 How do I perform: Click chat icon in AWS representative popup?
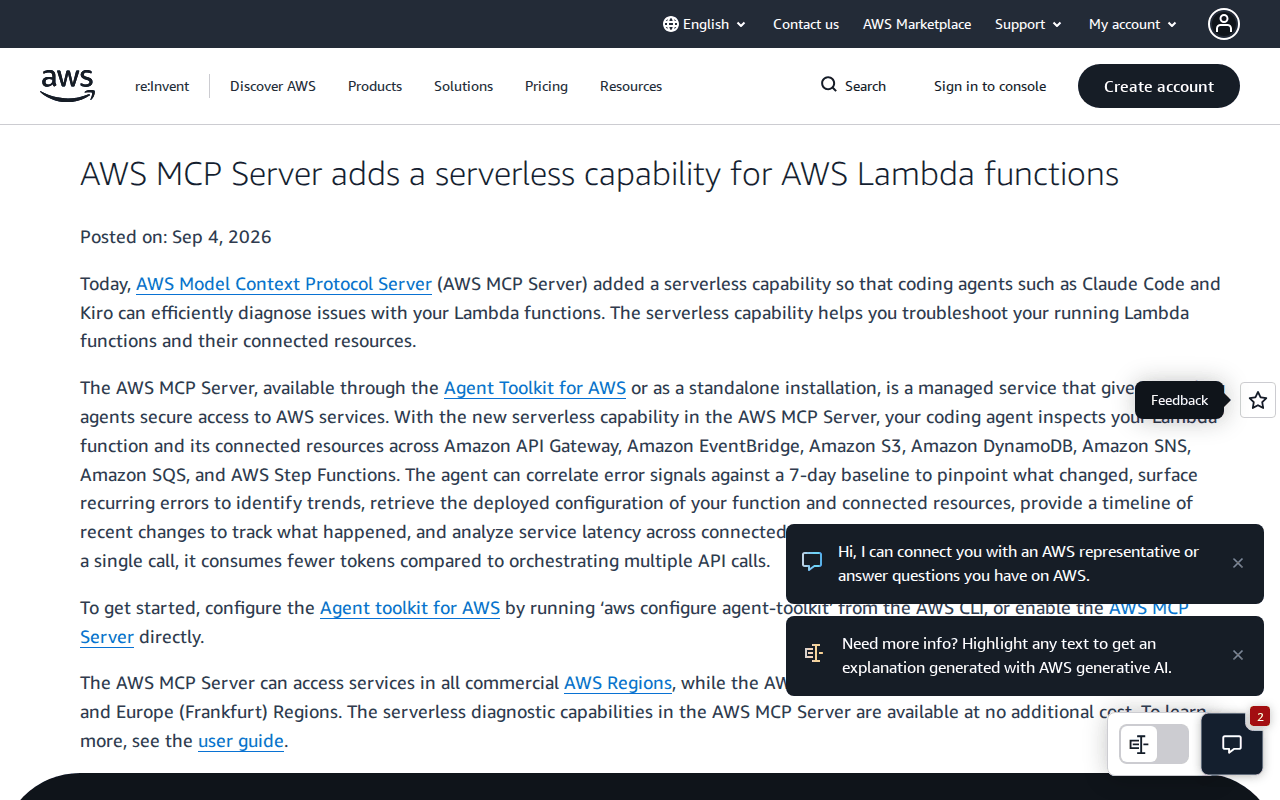pos(813,562)
